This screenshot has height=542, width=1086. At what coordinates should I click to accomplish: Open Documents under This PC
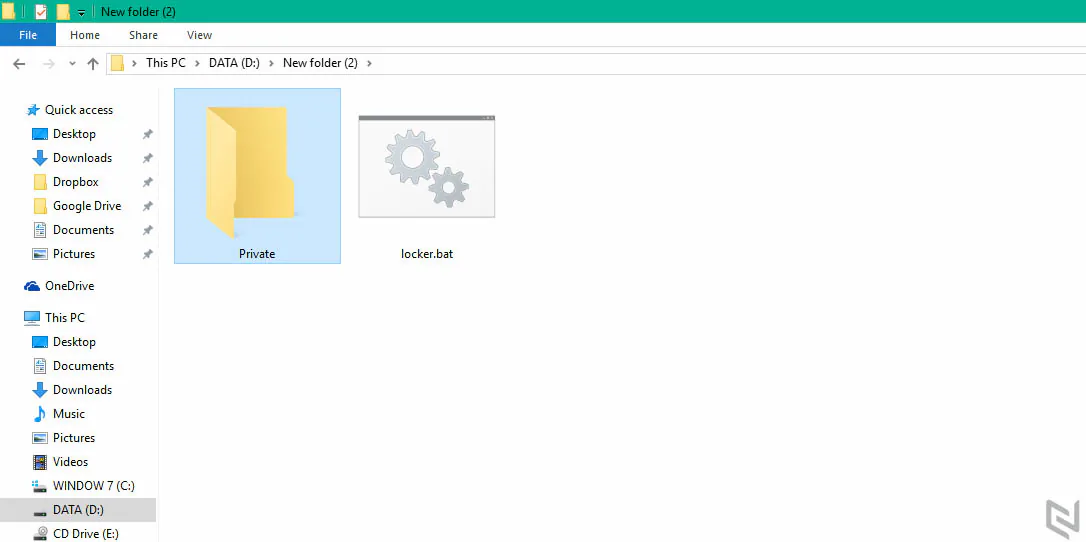tap(83, 366)
